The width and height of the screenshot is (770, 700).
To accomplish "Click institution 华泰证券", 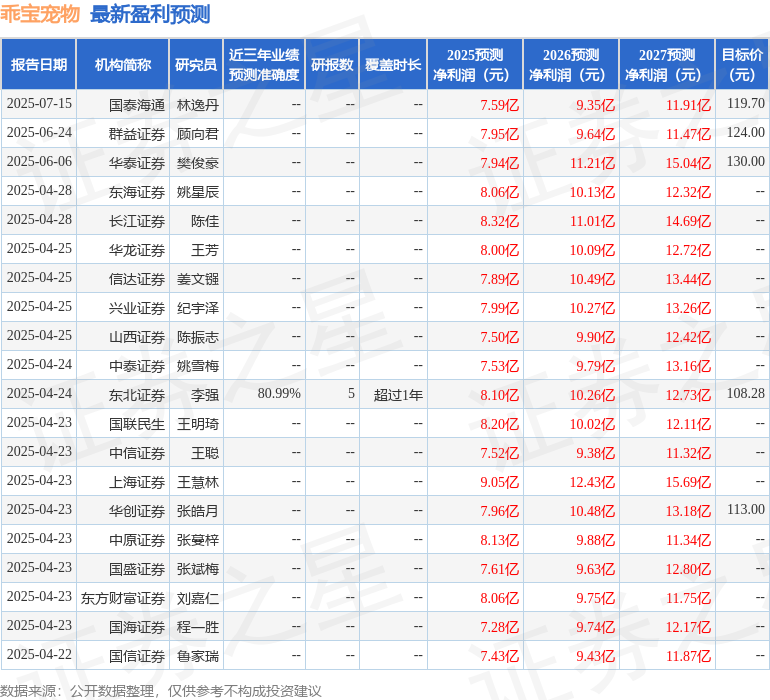I will [x=137, y=163].
